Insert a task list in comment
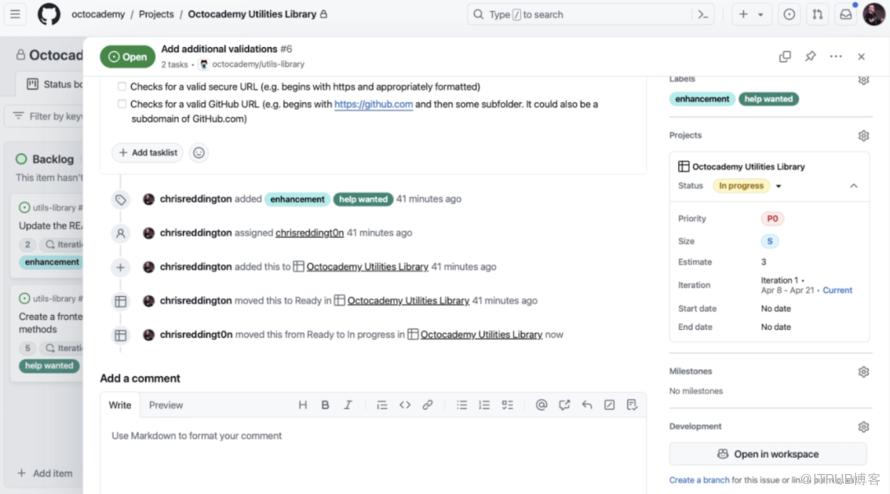The height and width of the screenshot is (494, 890). (x=507, y=405)
